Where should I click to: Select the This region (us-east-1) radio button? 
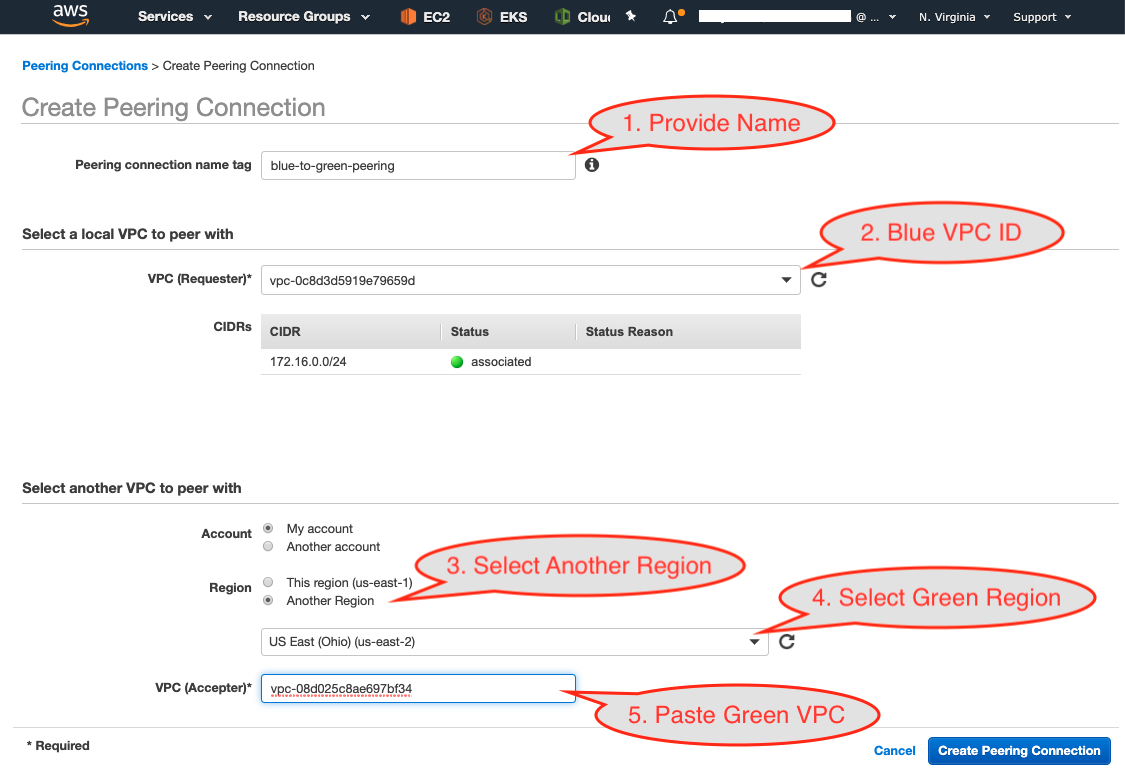tap(267, 581)
